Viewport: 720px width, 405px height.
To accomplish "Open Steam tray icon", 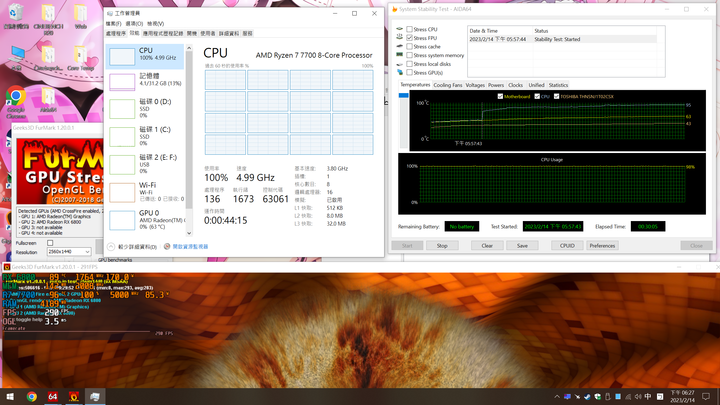I will click(x=587, y=397).
